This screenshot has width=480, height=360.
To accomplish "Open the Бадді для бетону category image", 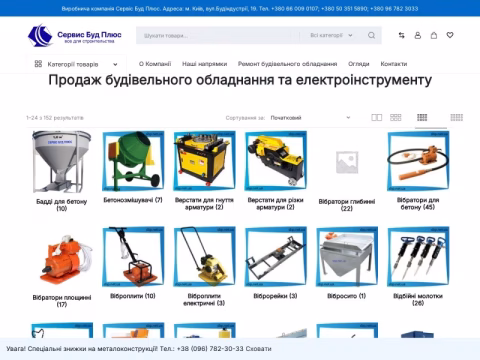I will point(62,162).
